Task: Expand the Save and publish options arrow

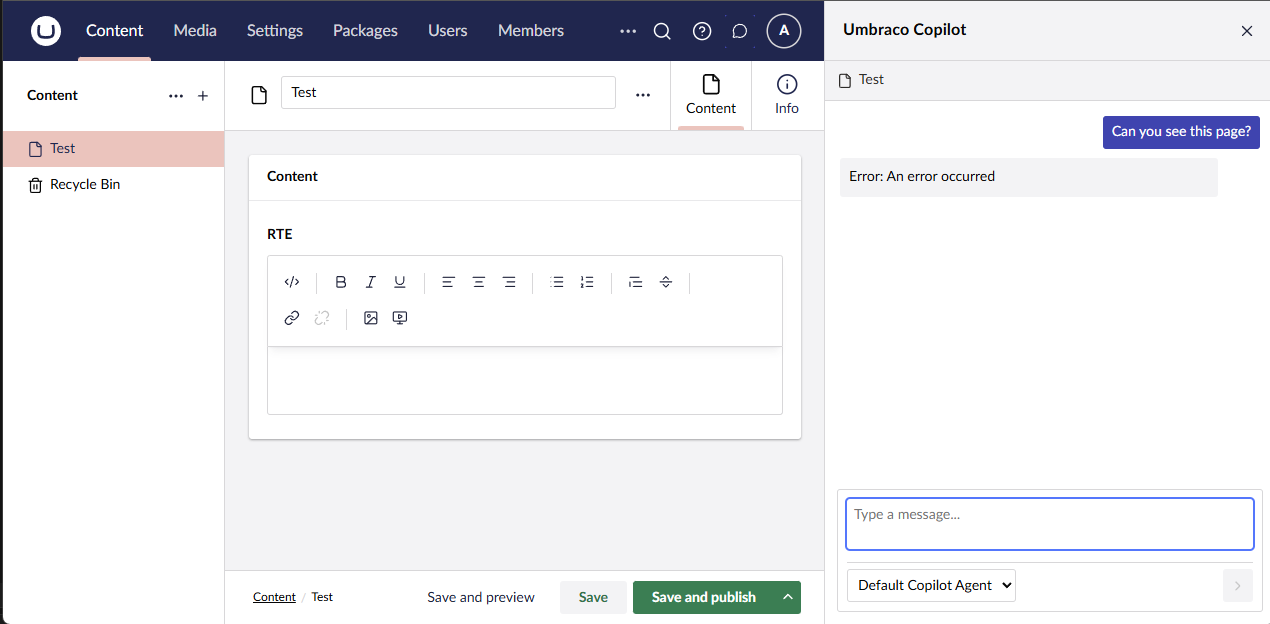Action: 788,597
